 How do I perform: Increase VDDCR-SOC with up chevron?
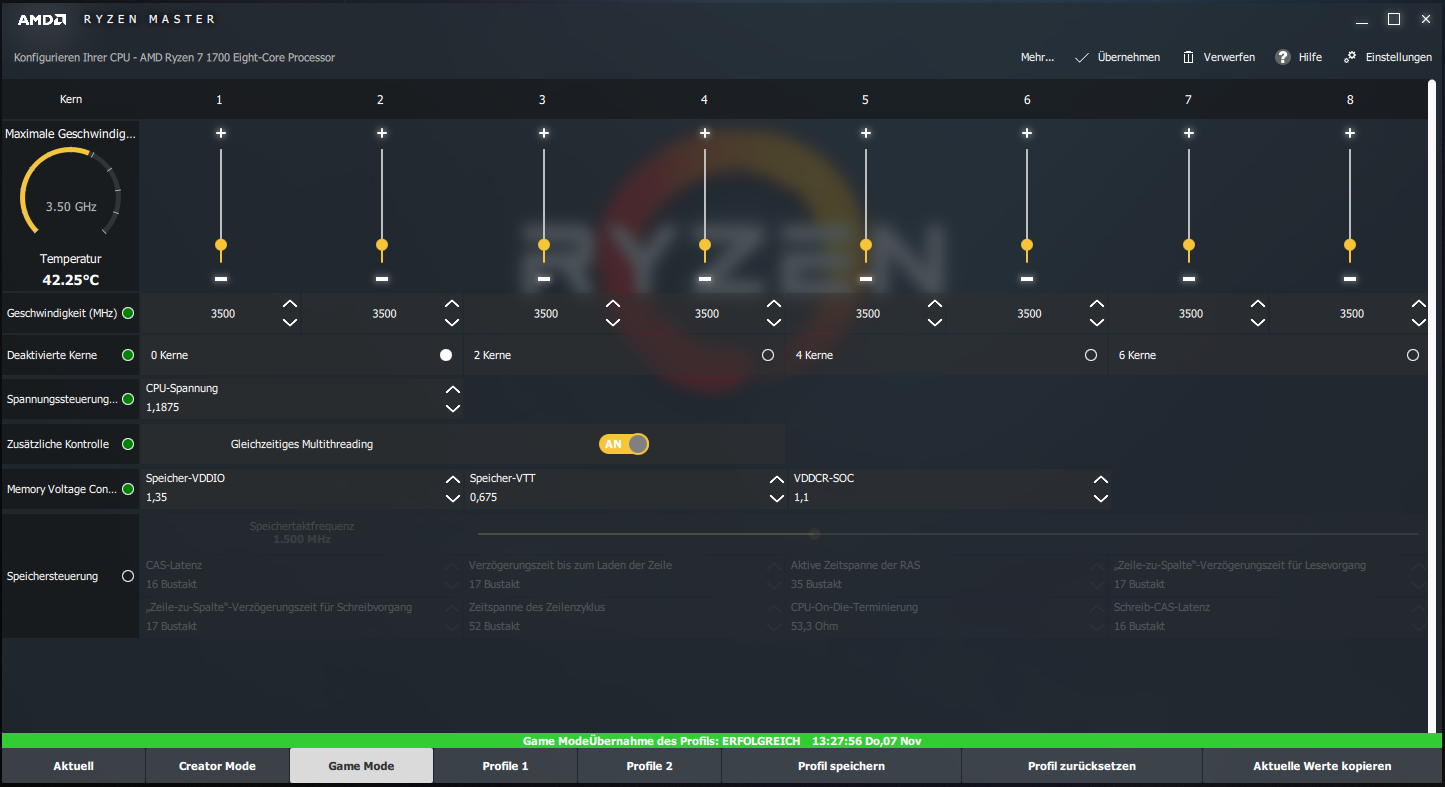click(x=1101, y=480)
